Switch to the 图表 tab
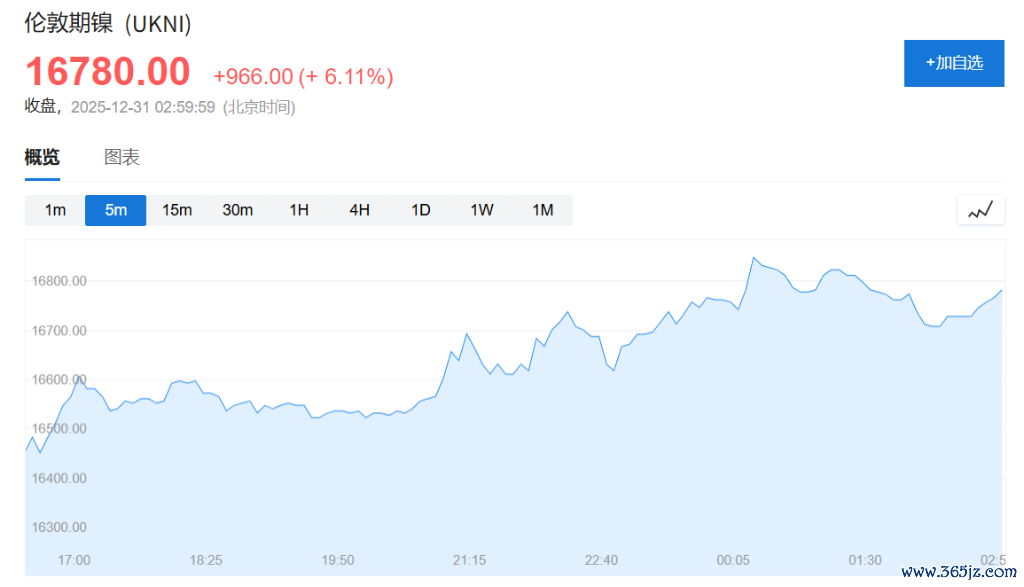The image size is (1024, 587). tap(122, 157)
